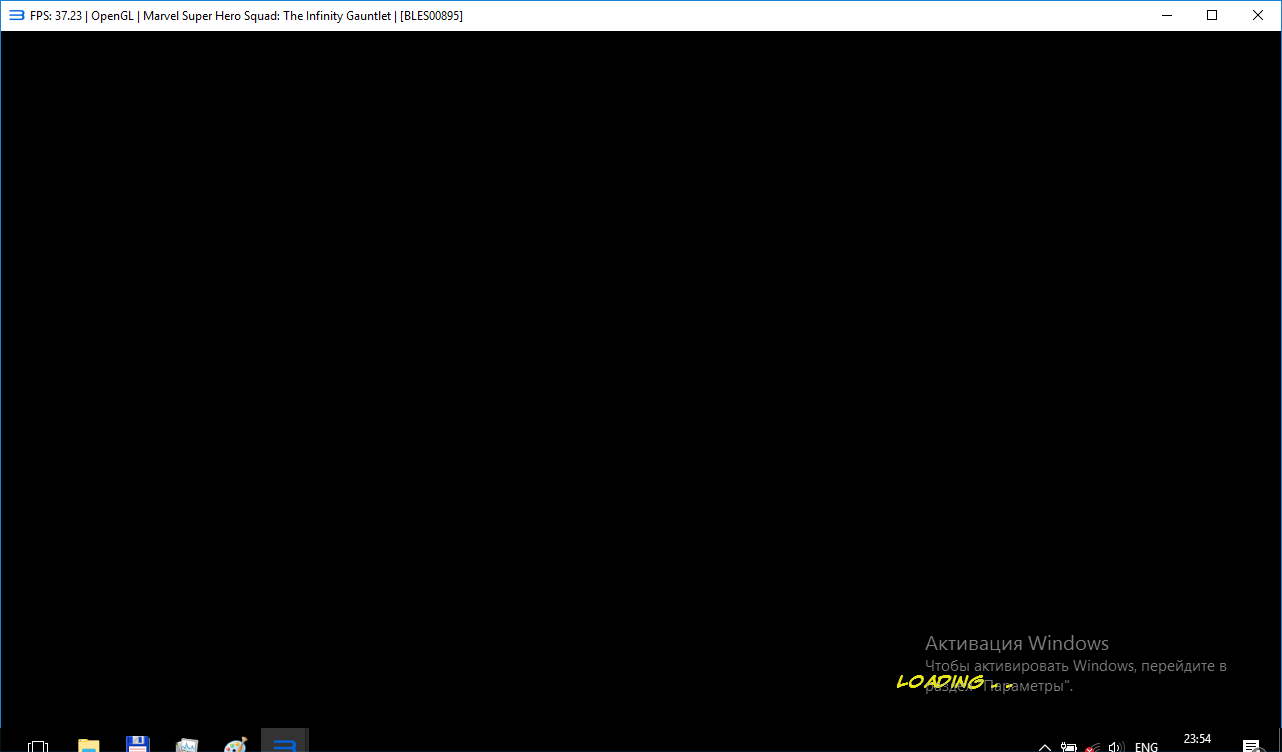Open Task View from the taskbar
The image size is (1282, 752).
(x=38, y=745)
